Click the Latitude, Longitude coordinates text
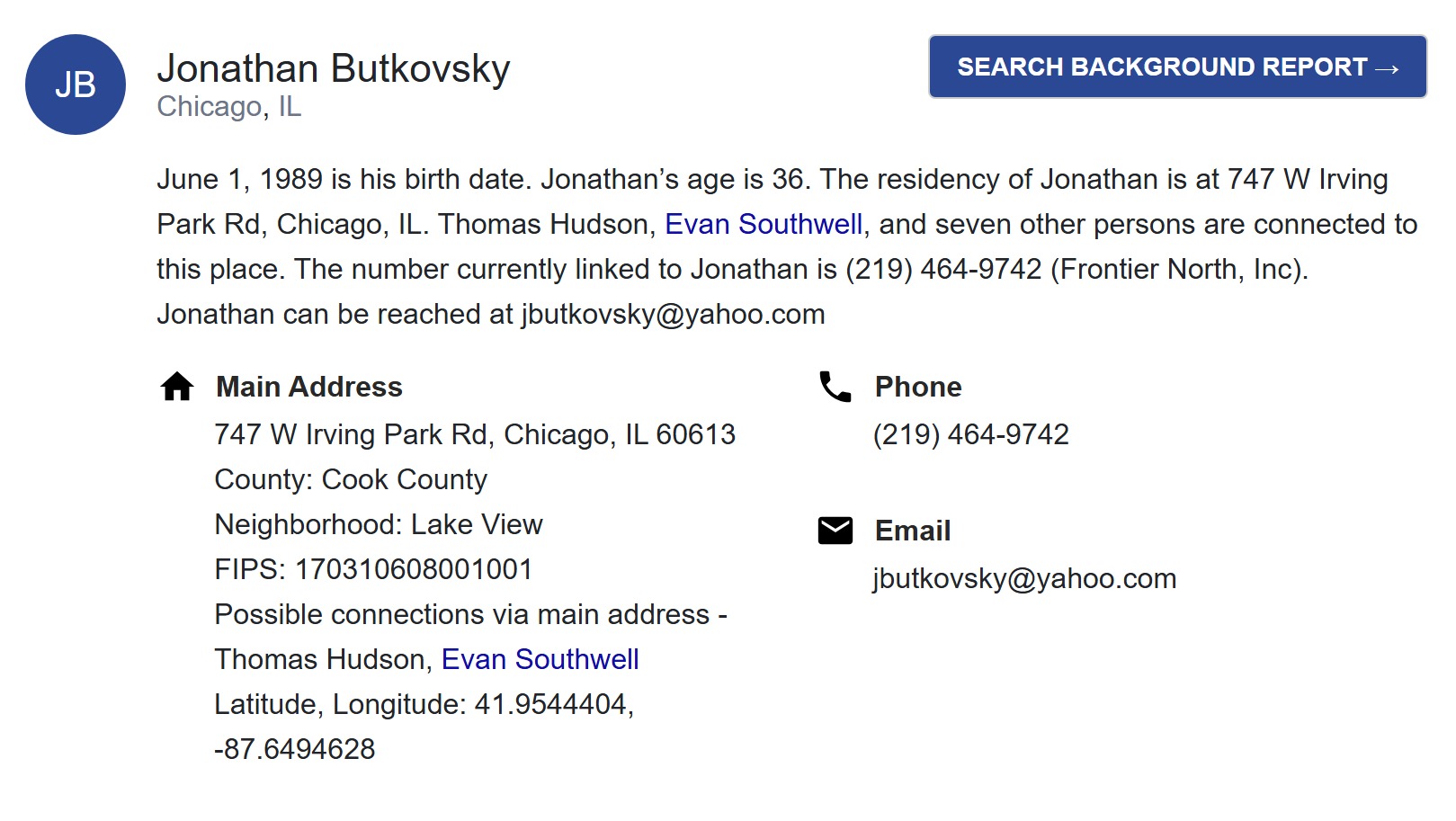The height and width of the screenshot is (821, 1456). coord(424,727)
